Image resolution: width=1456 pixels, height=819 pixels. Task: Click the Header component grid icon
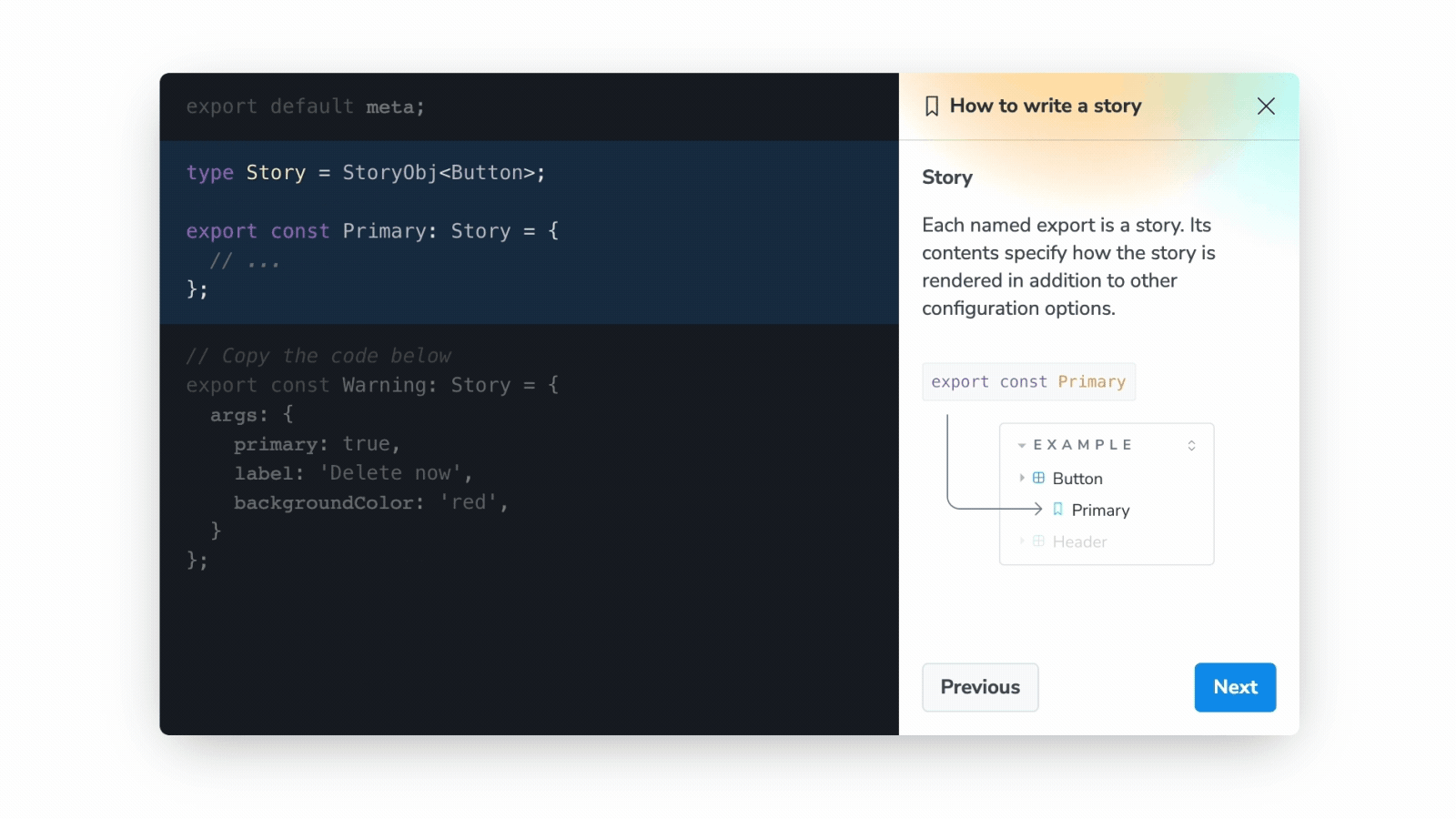coord(1038,541)
